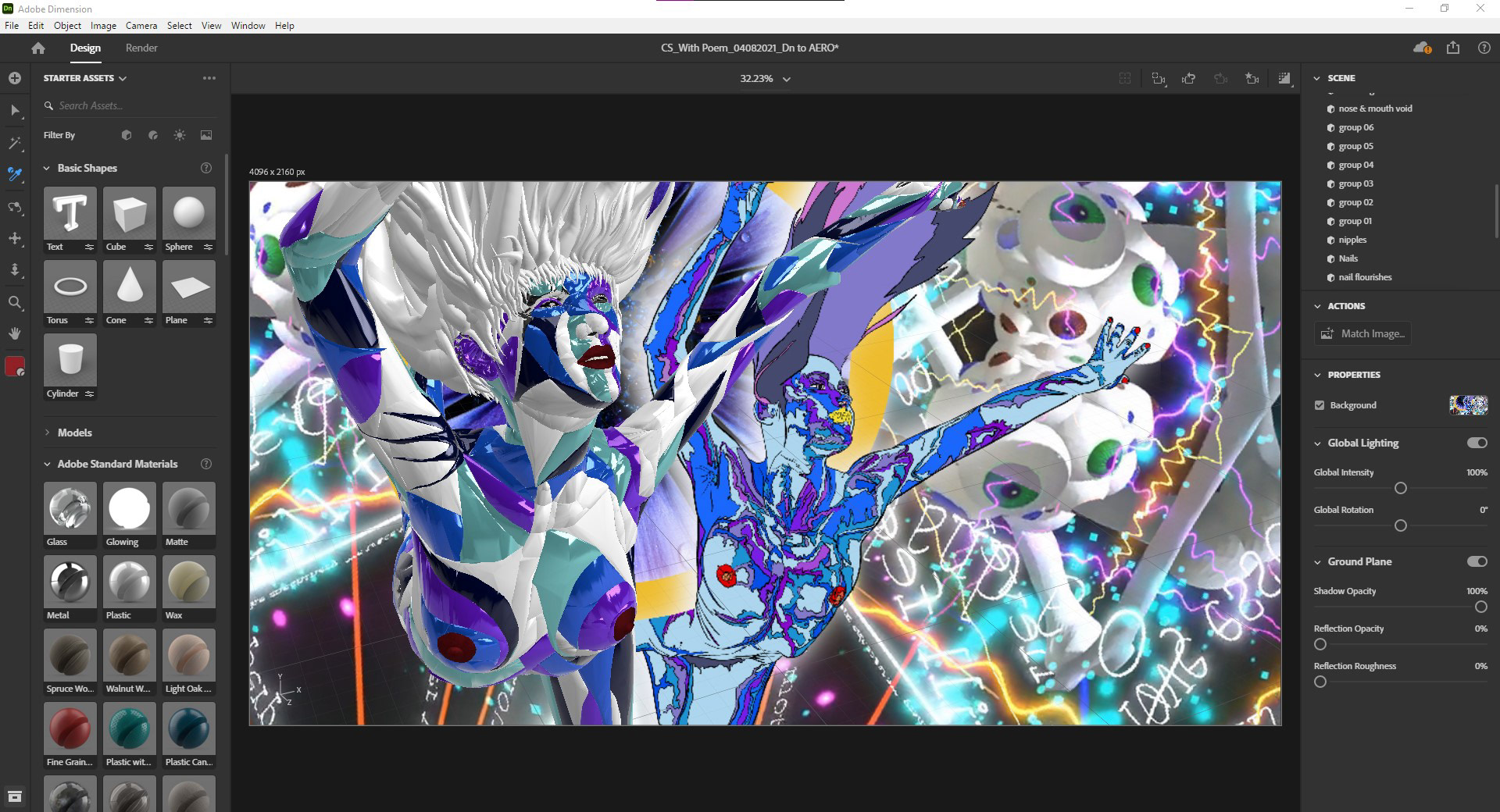The image size is (1500, 812).
Task: Filter assets by lights icon
Action: pyautogui.click(x=180, y=135)
